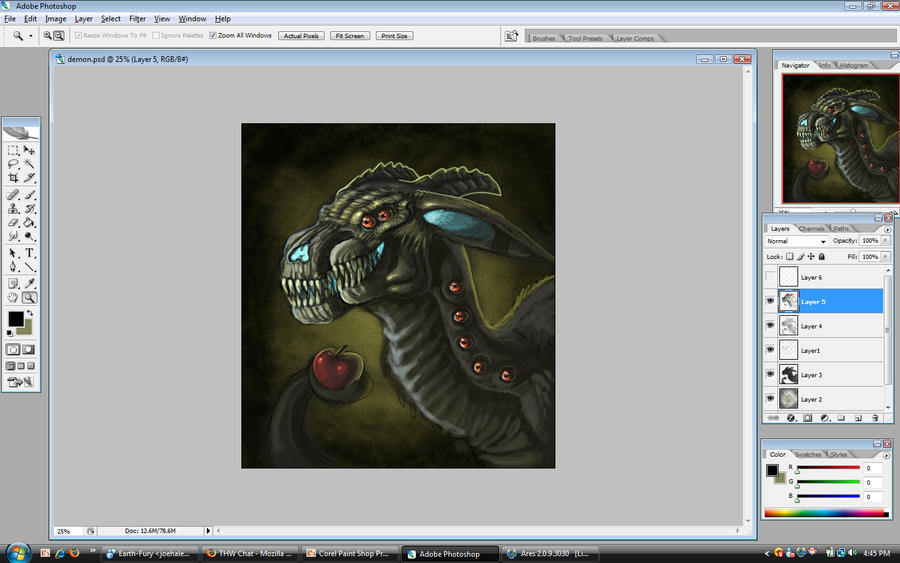Click the Print Size button

point(394,36)
